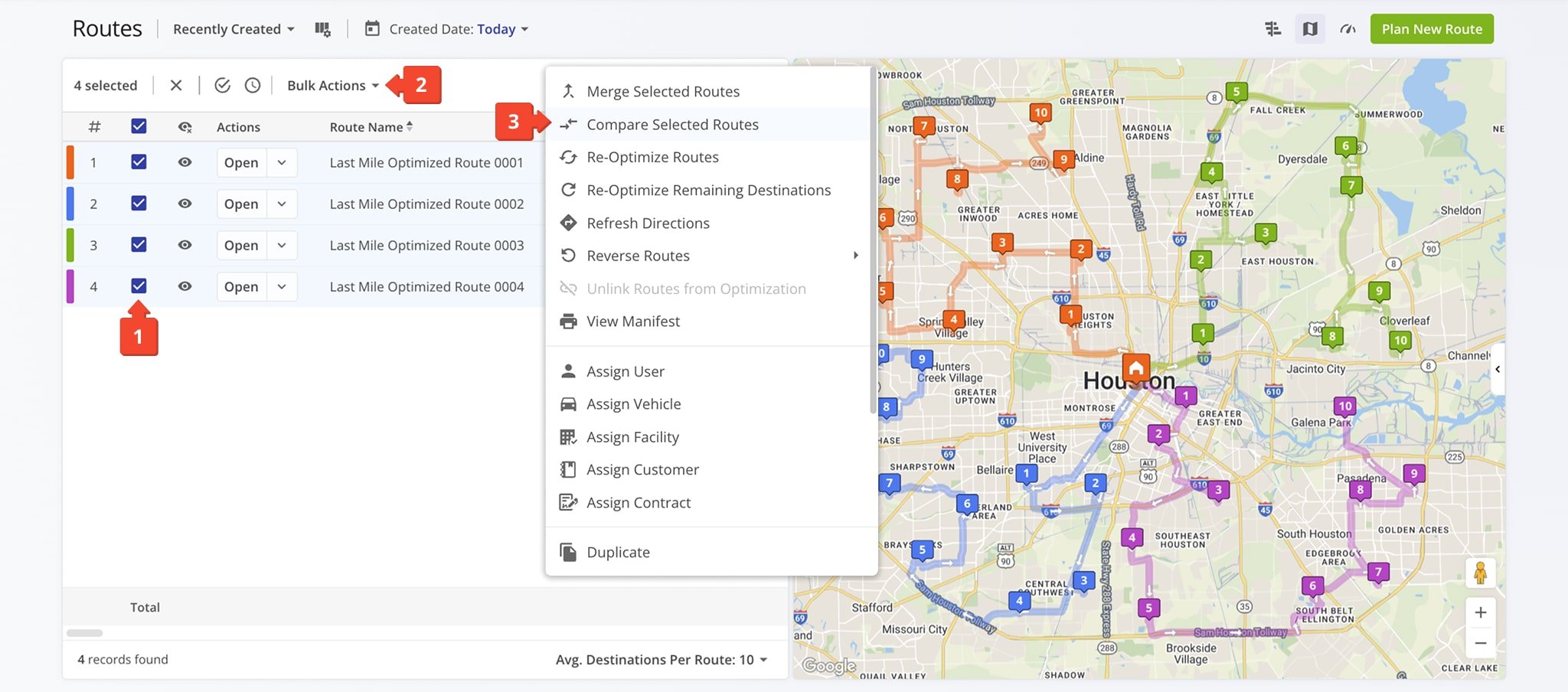Image resolution: width=1568 pixels, height=692 pixels.
Task: Click the clock schedule icon
Action: 253,85
